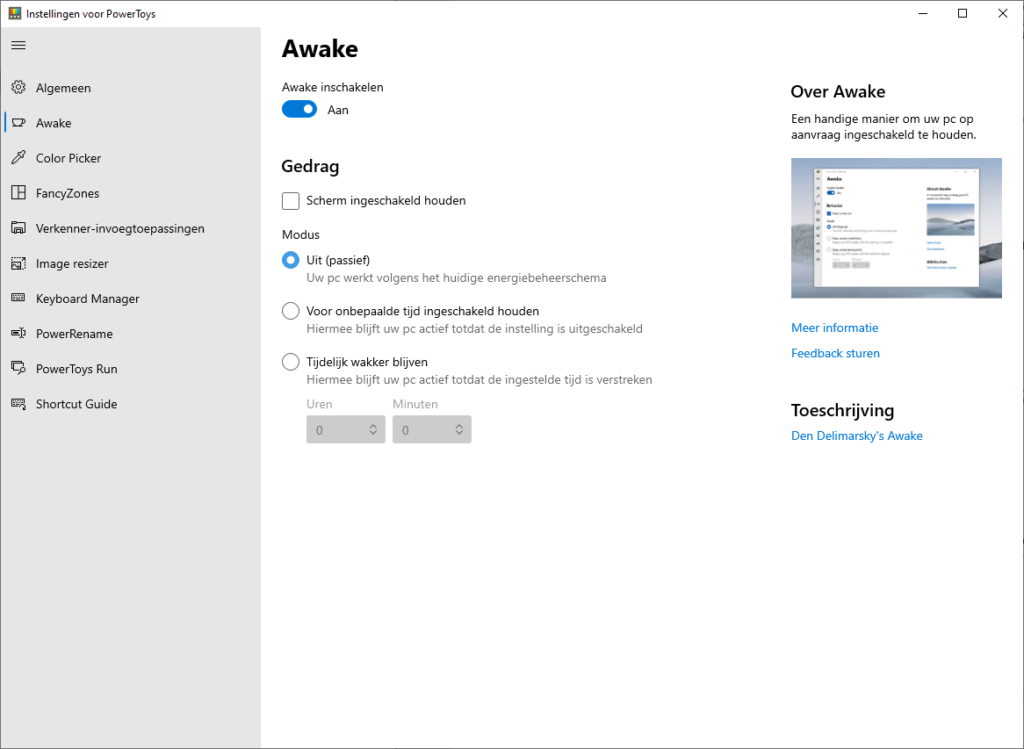This screenshot has width=1024, height=749.
Task: Click the PowerRename icon
Action: tap(18, 333)
